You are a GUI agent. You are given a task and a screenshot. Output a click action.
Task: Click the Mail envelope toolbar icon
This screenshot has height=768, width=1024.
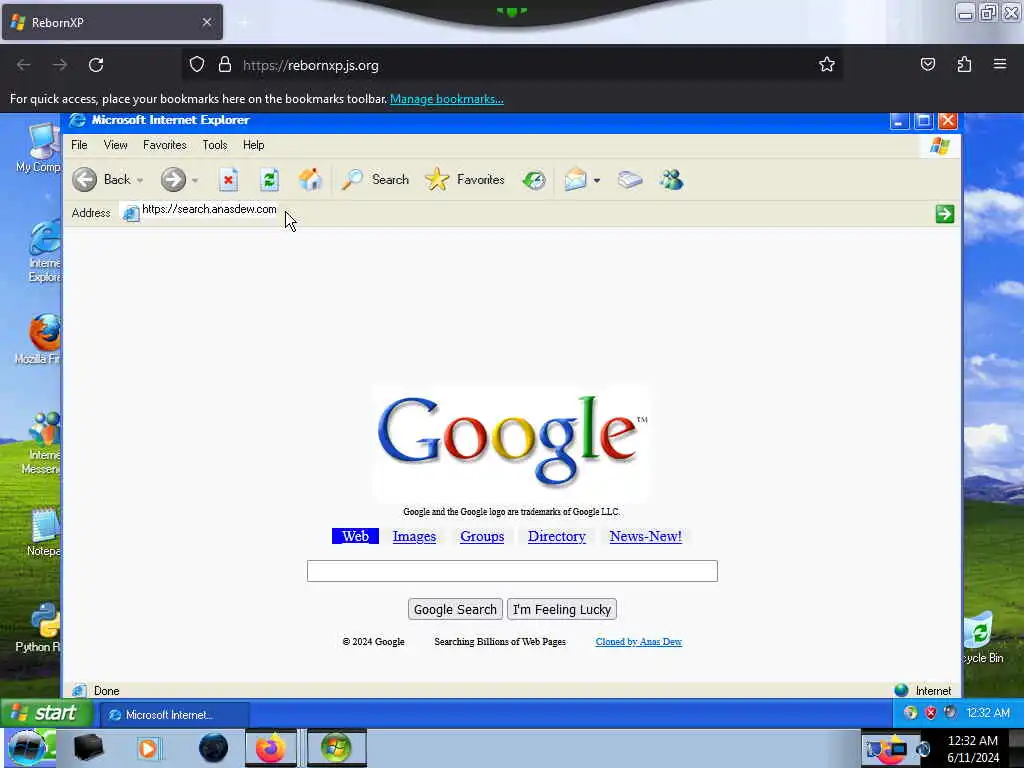575,180
